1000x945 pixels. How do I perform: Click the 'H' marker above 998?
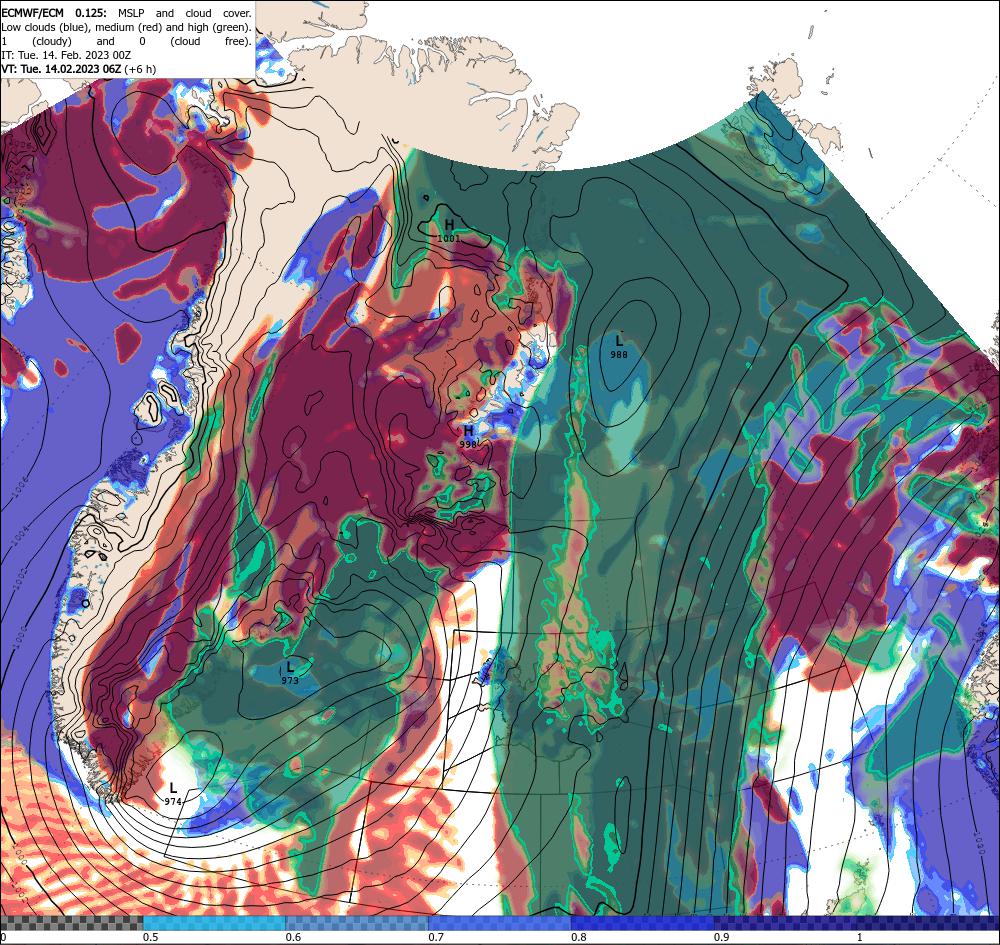pos(469,431)
